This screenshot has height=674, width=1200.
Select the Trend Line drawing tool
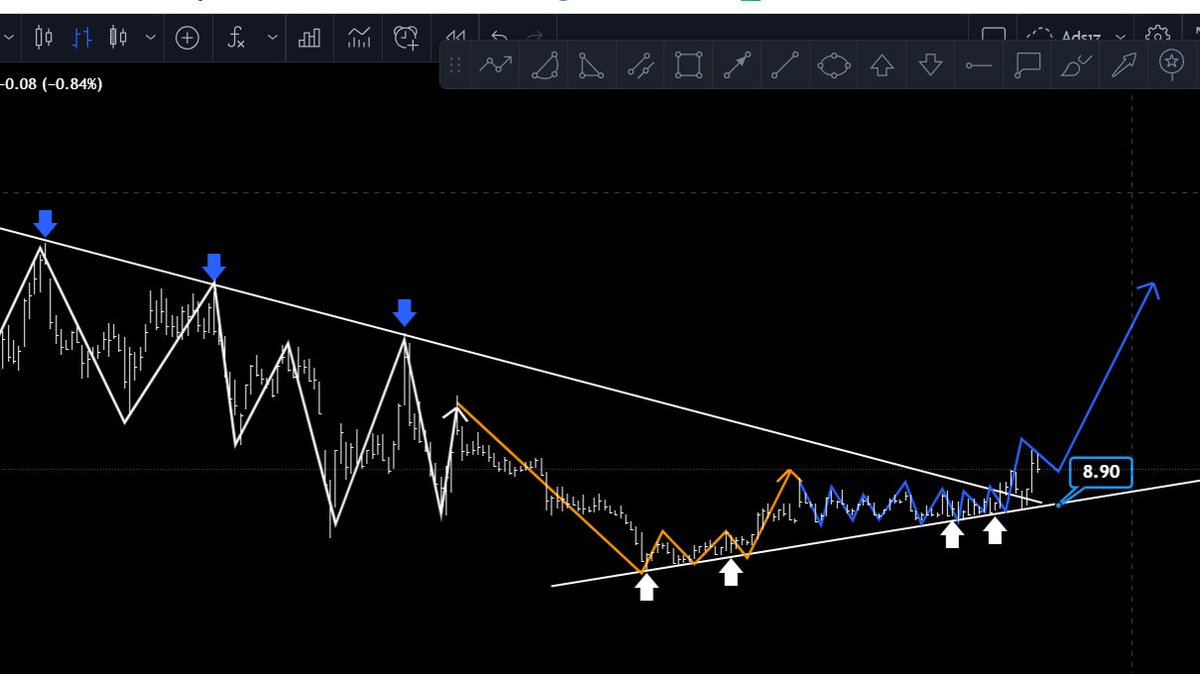[786, 66]
